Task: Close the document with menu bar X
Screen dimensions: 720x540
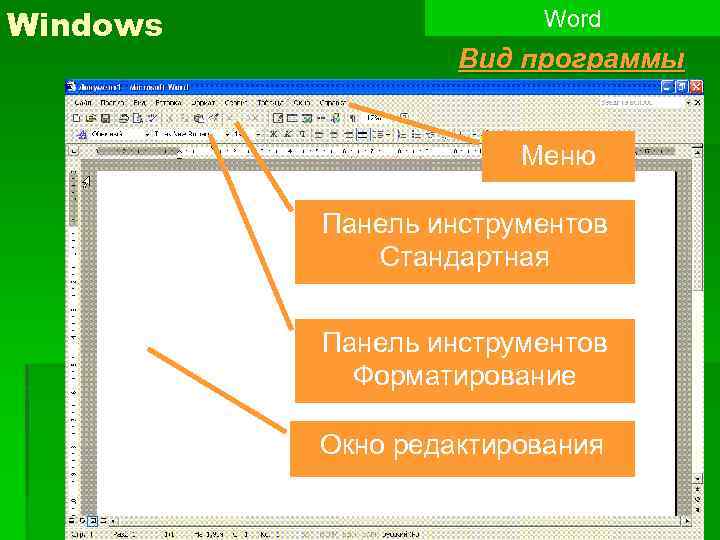Action: click(x=698, y=102)
